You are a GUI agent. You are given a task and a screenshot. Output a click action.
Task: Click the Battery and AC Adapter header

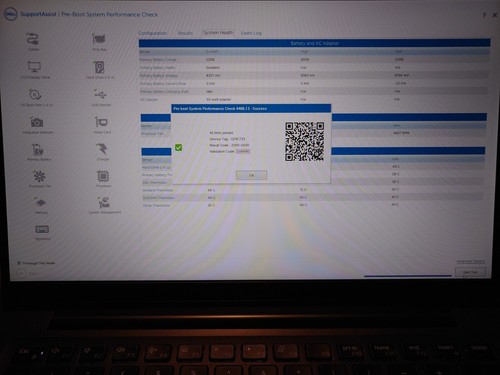314,43
